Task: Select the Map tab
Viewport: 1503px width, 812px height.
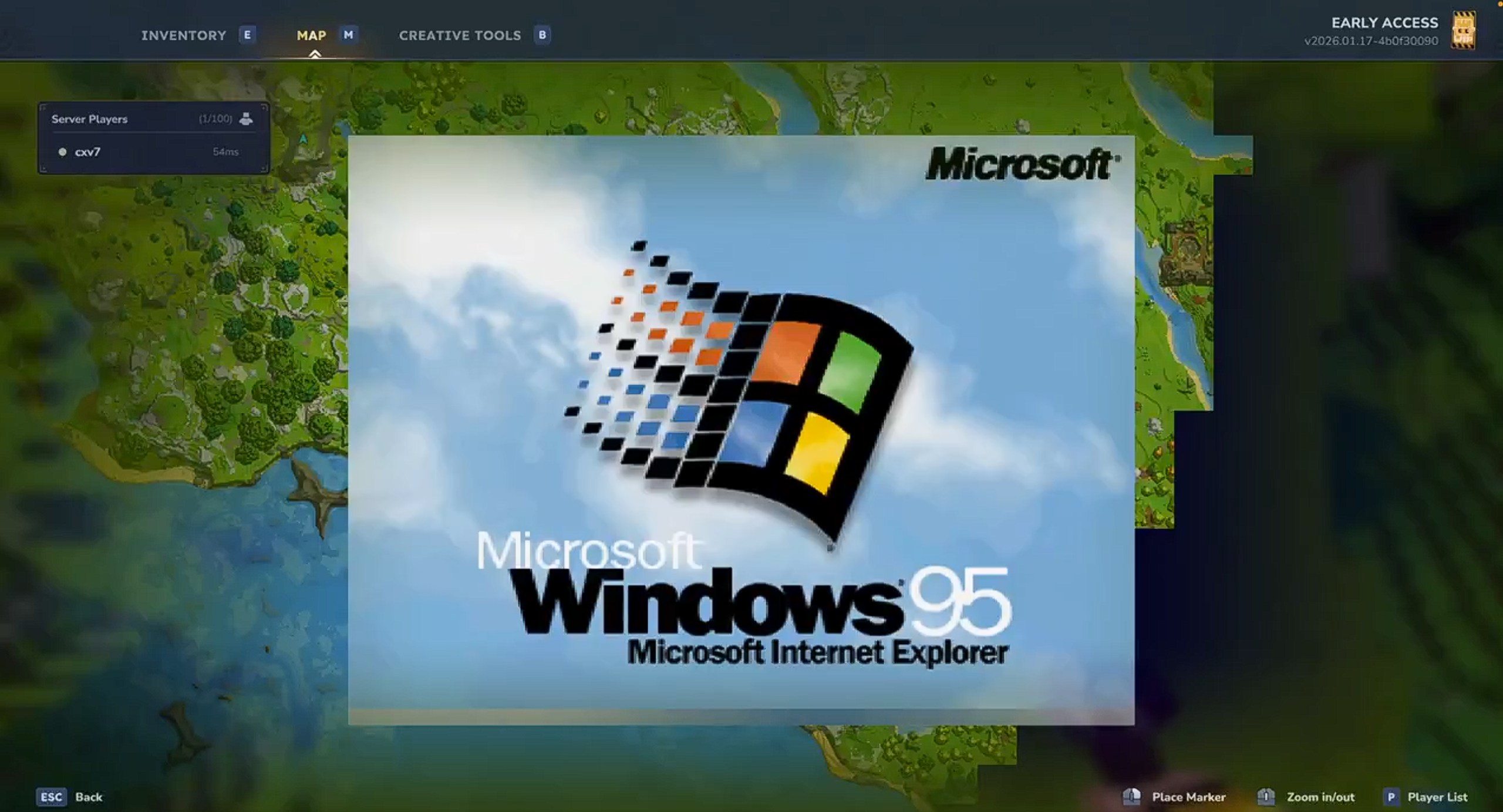Action: (x=311, y=35)
